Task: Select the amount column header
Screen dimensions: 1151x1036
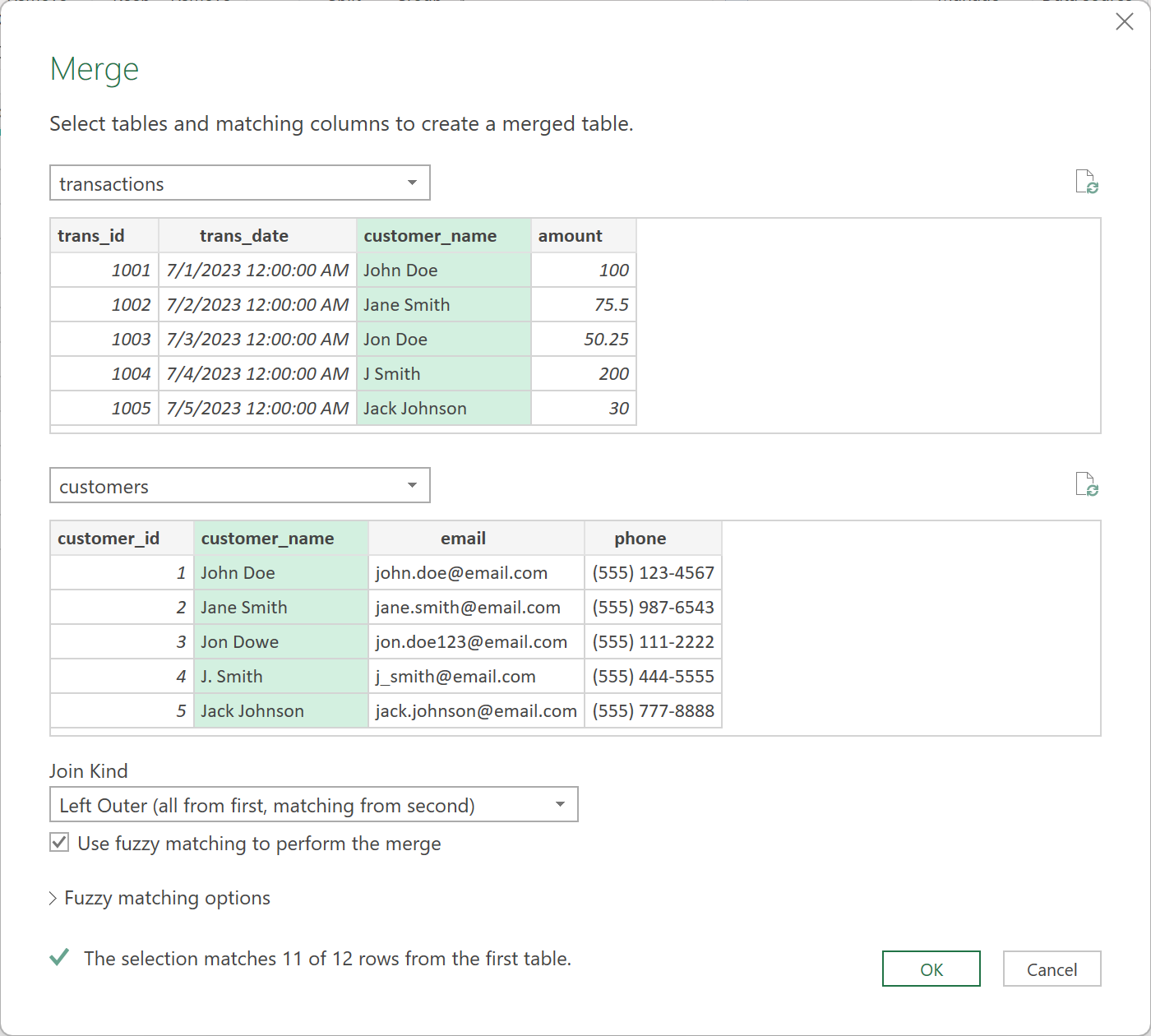Action: pyautogui.click(x=570, y=235)
